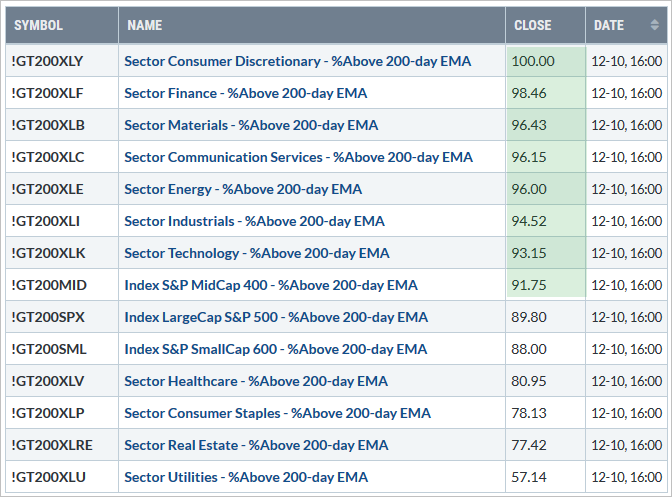Click close value 96.15
The image size is (672, 497).
[529, 157]
